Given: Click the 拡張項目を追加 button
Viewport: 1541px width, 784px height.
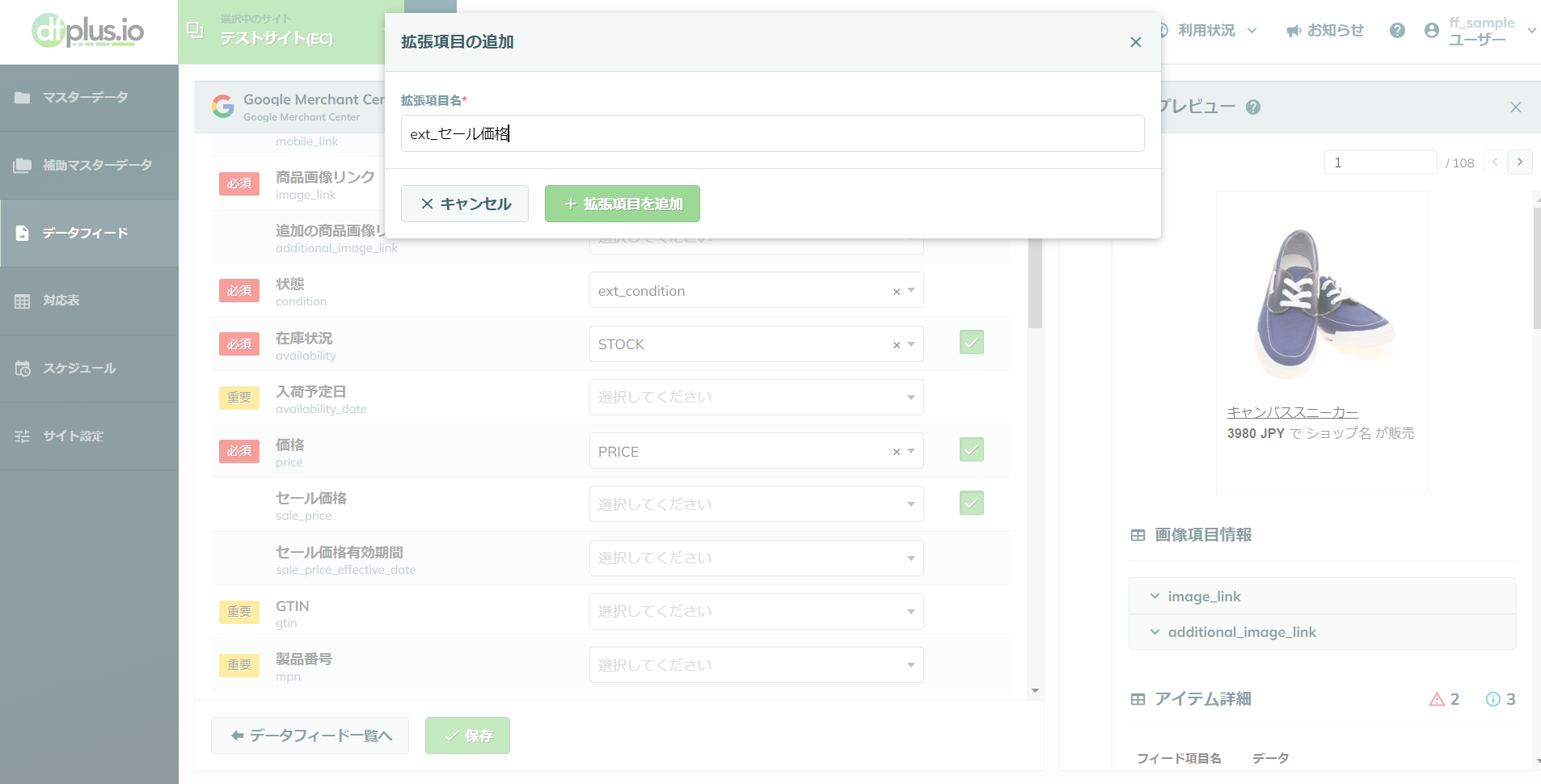Looking at the screenshot, I should coord(622,204).
